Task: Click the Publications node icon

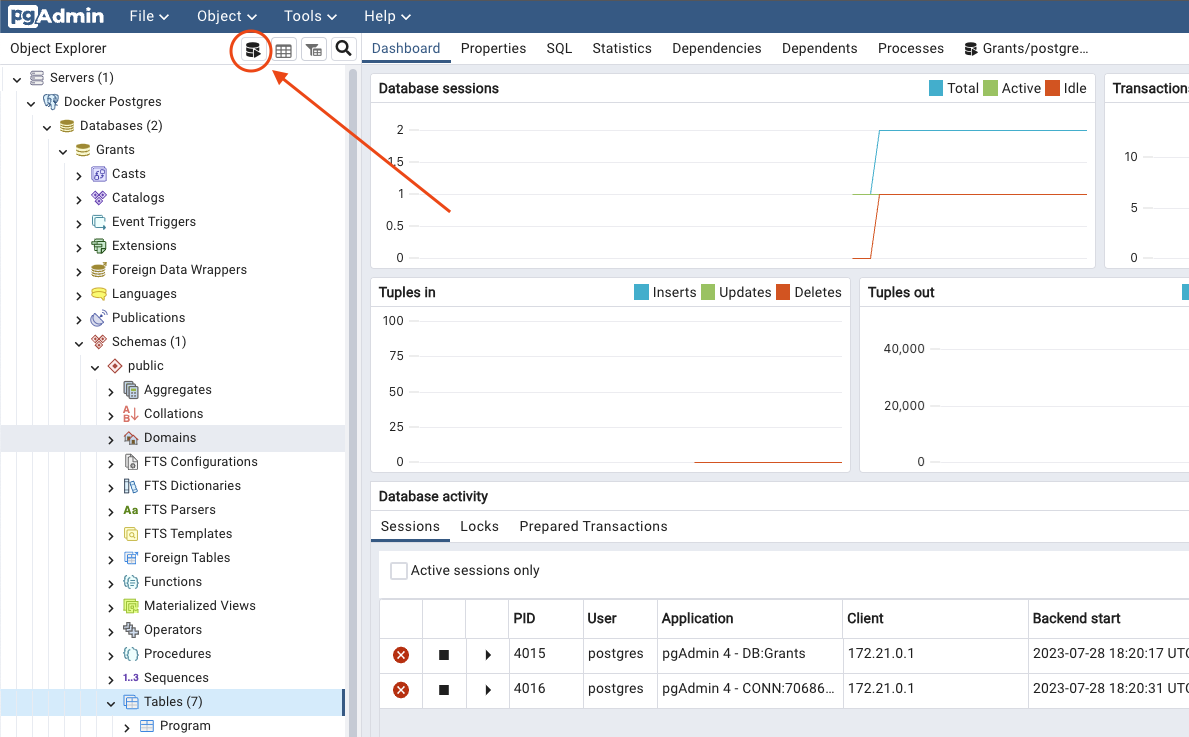Action: (x=99, y=318)
